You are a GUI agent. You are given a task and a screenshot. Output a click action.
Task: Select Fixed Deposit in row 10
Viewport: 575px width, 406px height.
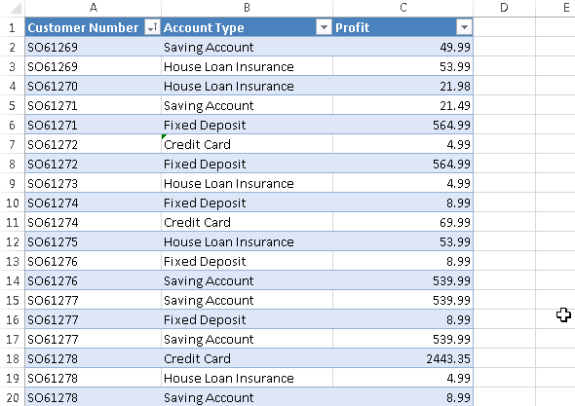point(247,202)
